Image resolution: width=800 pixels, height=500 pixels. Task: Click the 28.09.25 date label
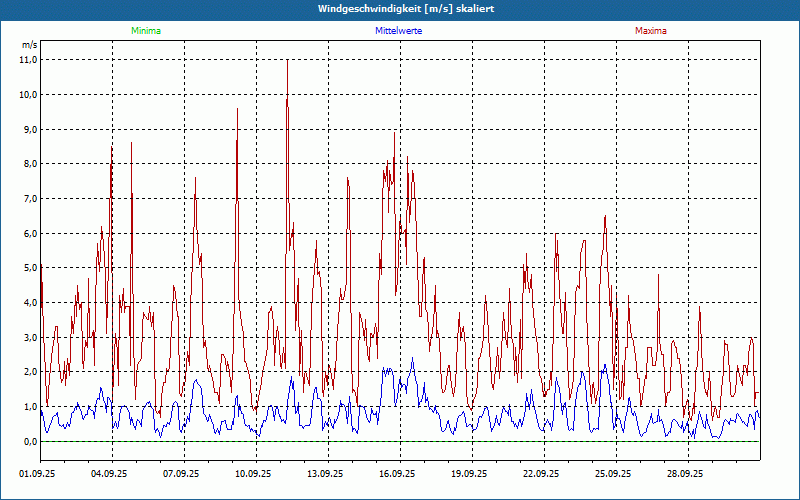[x=684, y=474]
